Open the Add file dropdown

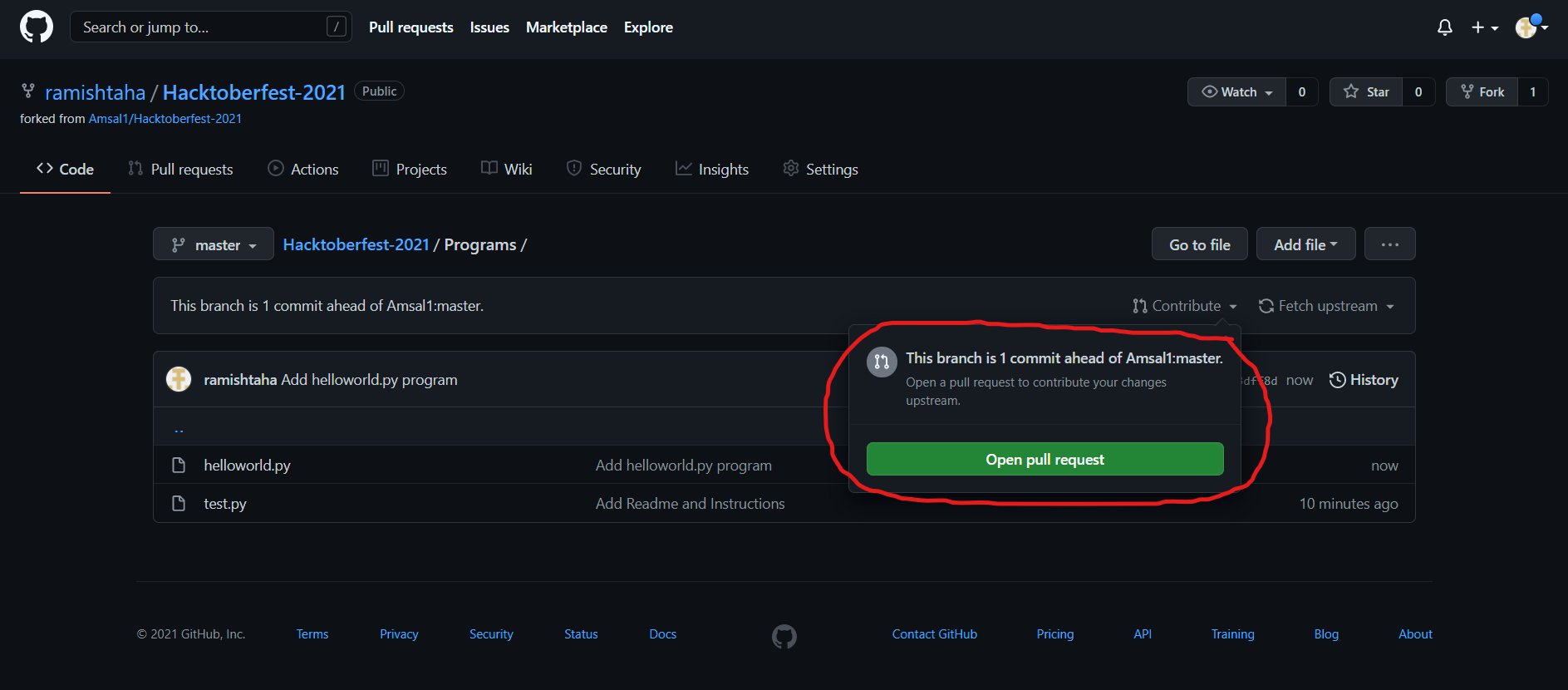pos(1306,244)
